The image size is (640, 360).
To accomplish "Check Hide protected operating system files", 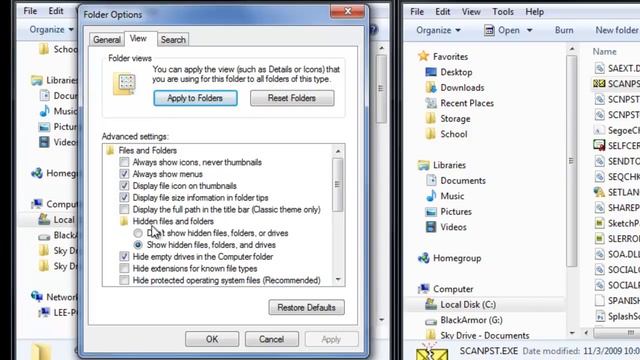I will pyautogui.click(x=124, y=280).
